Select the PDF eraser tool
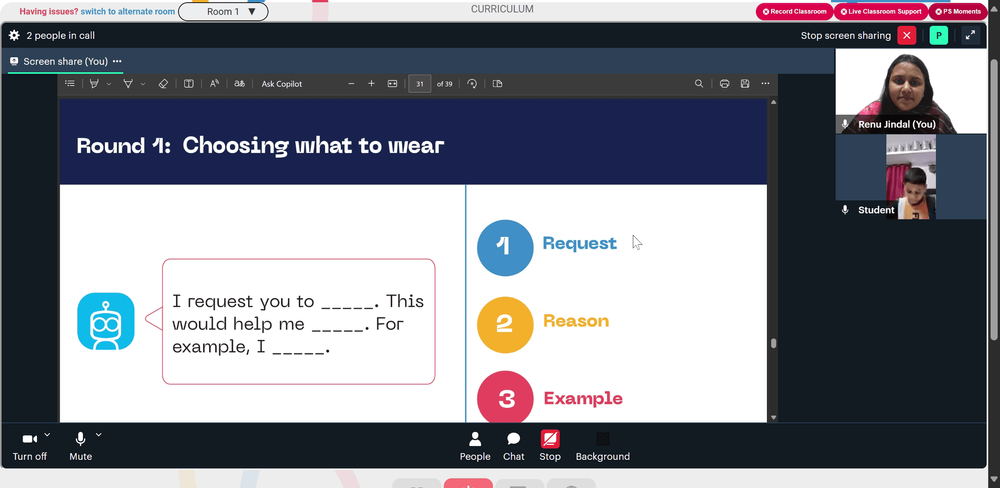Image resolution: width=1000 pixels, height=488 pixels. (x=163, y=84)
